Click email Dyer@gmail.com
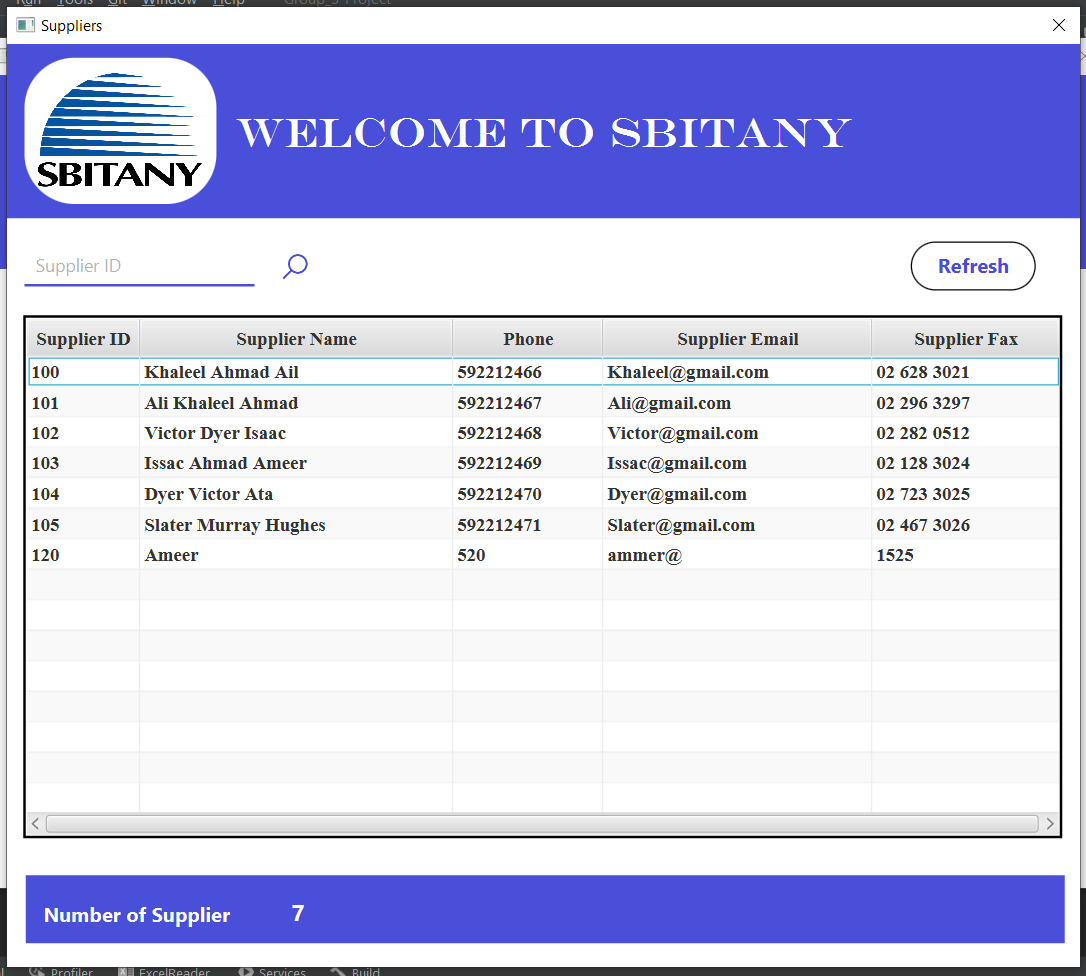Image resolution: width=1086 pixels, height=976 pixels. 677,494
